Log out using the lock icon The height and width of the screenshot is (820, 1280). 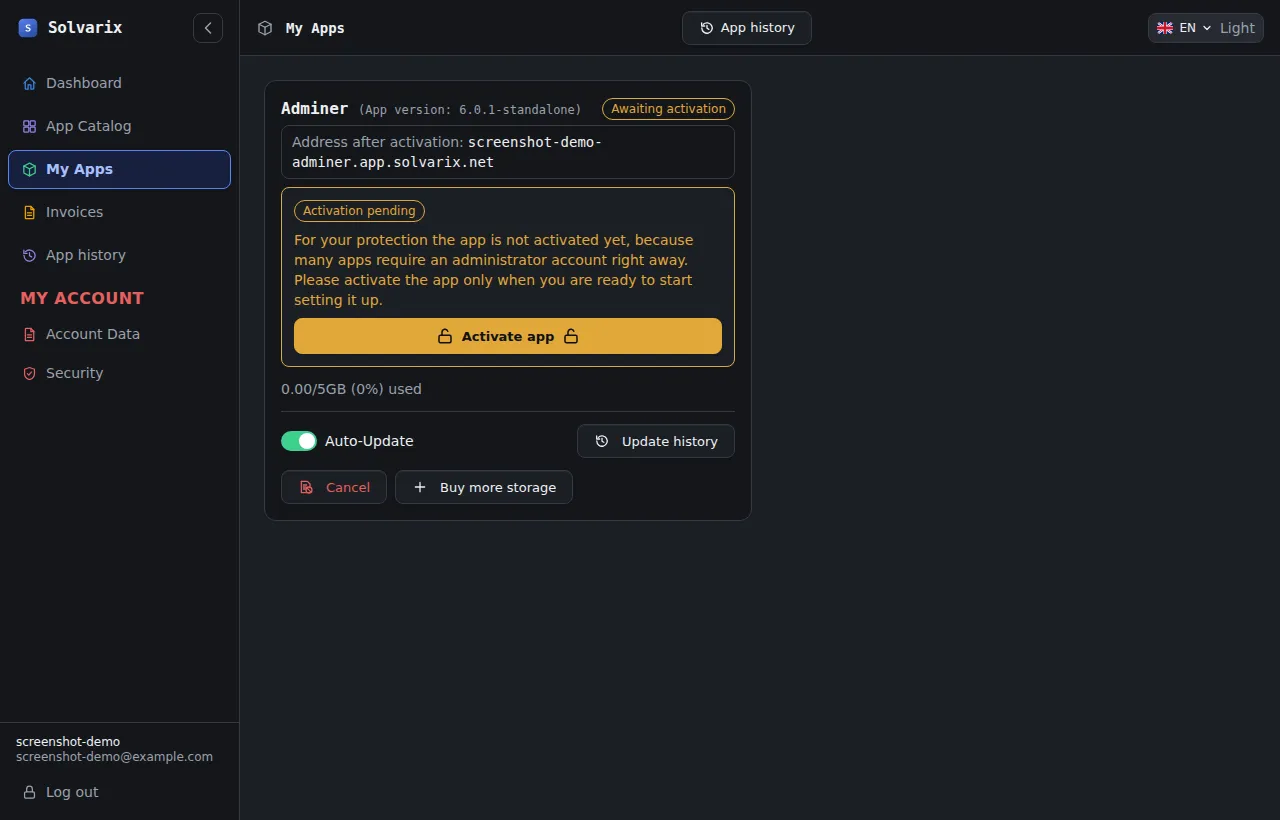pos(30,792)
